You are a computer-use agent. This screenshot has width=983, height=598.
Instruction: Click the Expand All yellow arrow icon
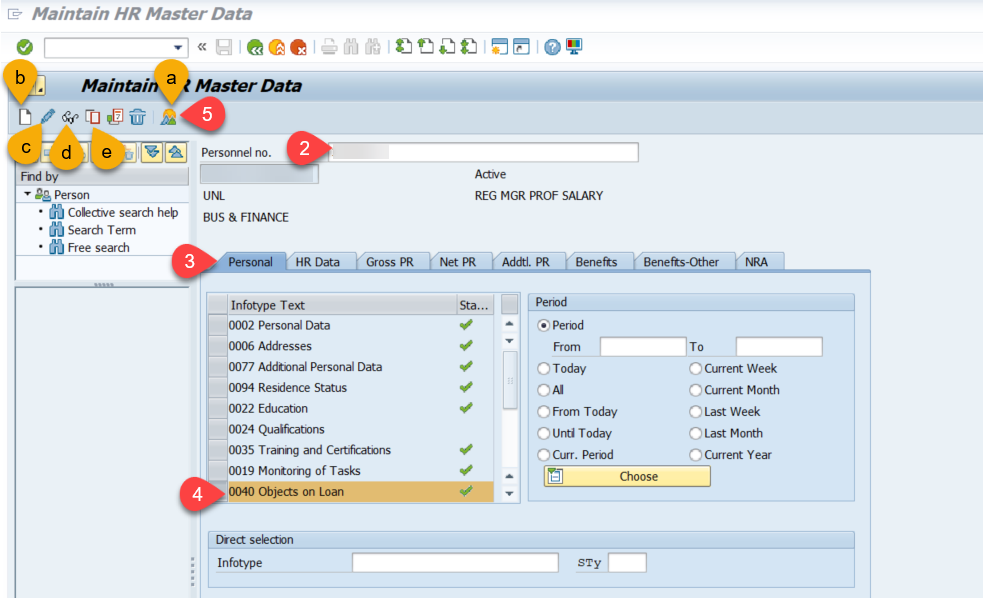point(152,152)
